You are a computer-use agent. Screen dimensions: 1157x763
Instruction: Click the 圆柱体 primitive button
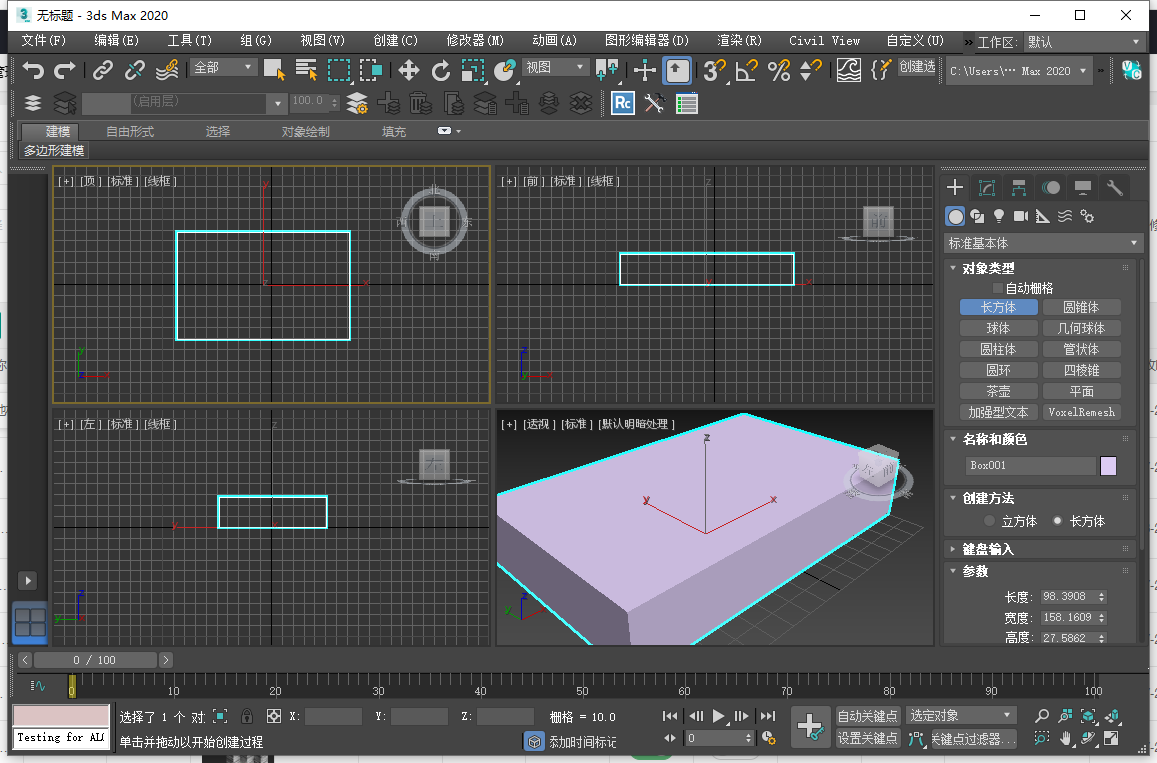pos(998,349)
